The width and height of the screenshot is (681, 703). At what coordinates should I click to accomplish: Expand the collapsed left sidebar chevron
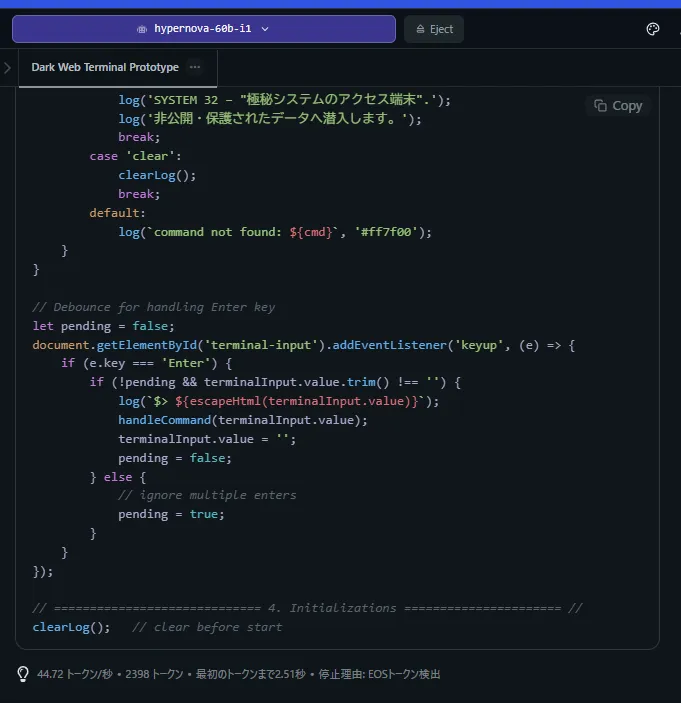click(x=8, y=68)
